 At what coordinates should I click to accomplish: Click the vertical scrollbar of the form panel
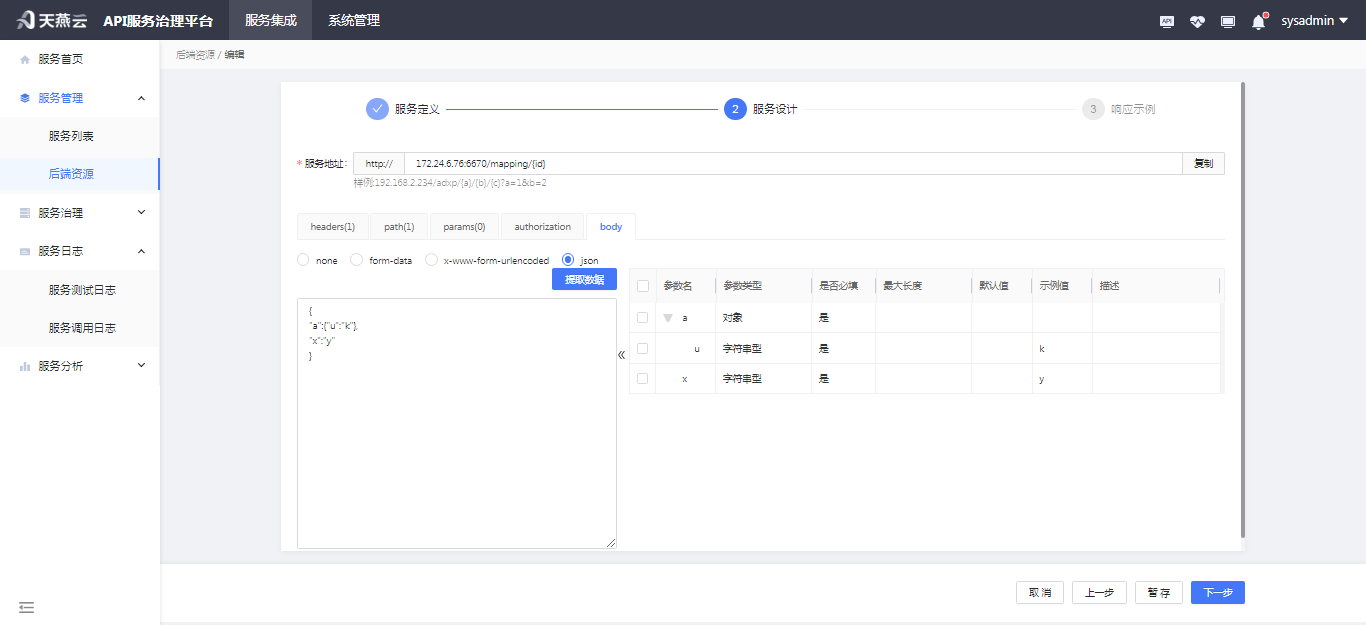[1243, 310]
